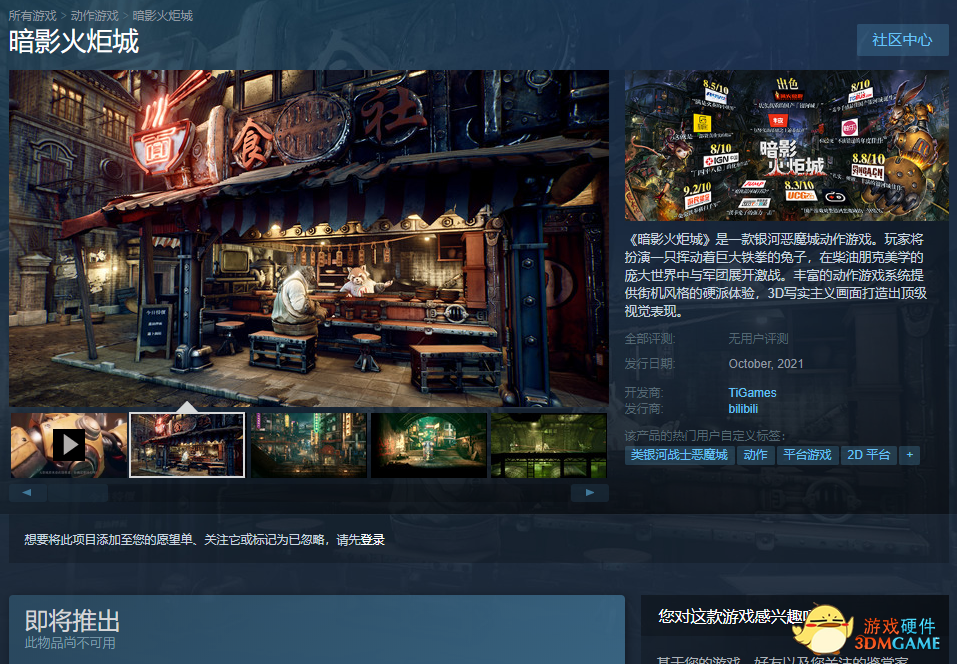Select the neon street screenshot thumbnail
The width and height of the screenshot is (957, 664).
tap(309, 445)
